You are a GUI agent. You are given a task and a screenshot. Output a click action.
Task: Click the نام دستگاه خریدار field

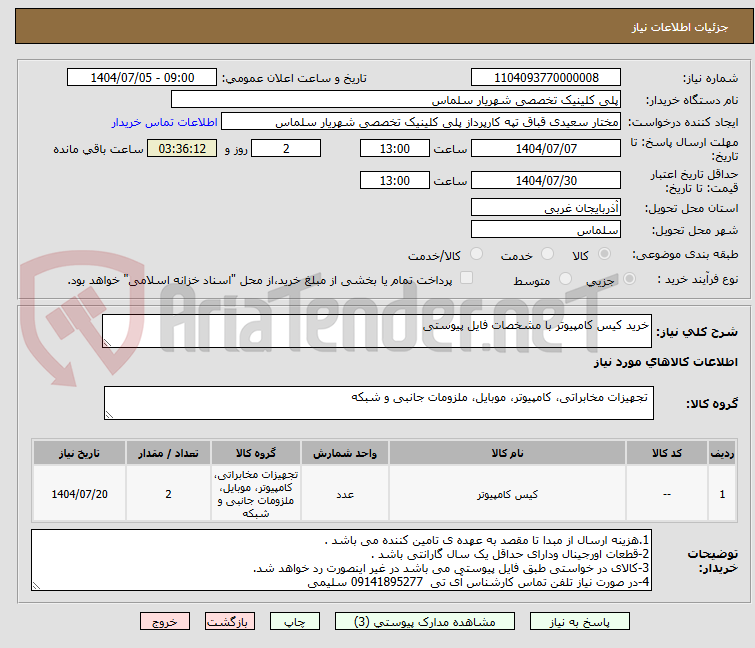pos(396,100)
